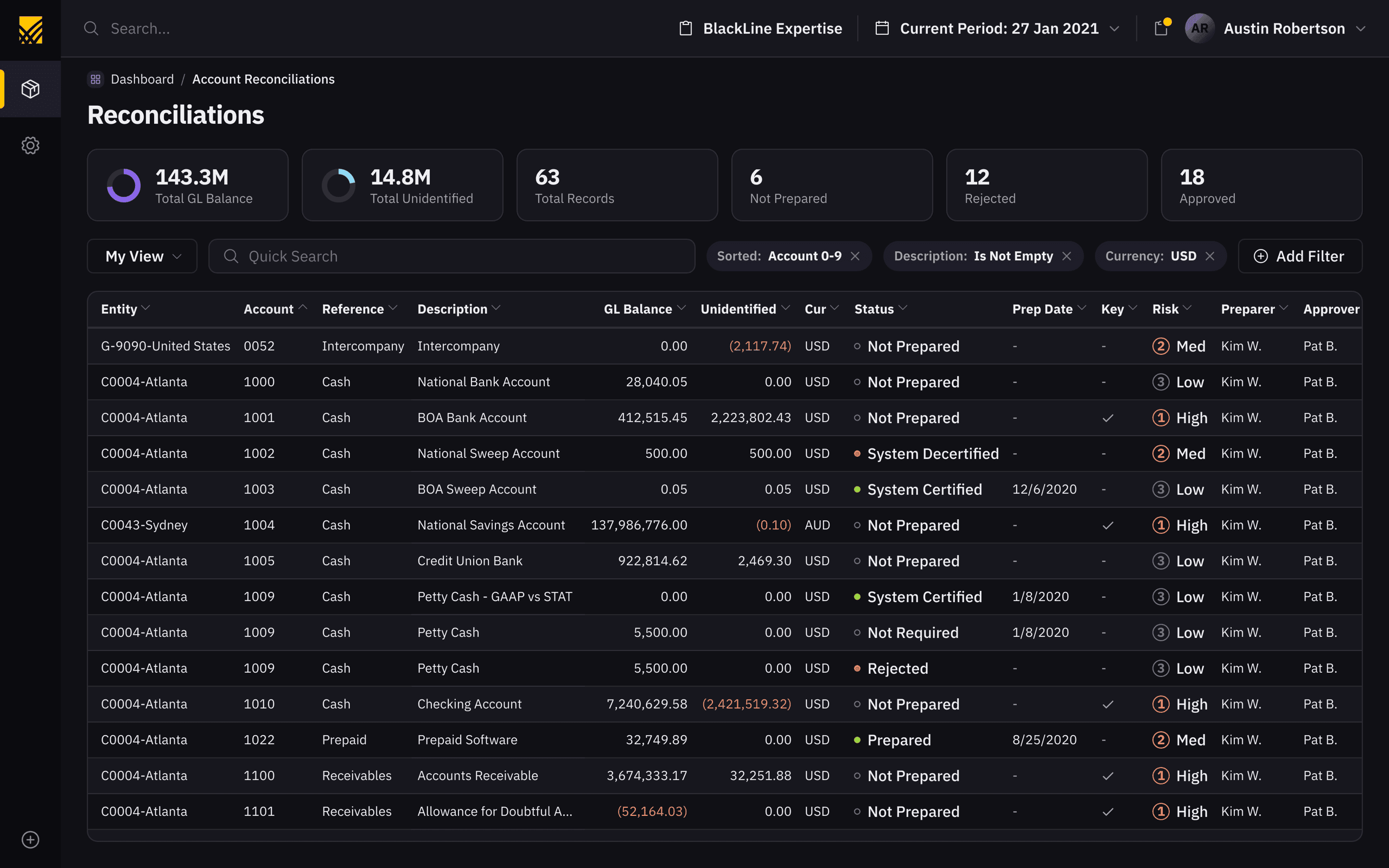The image size is (1389, 868).
Task: Select the Total Records summary card
Action: [617, 185]
